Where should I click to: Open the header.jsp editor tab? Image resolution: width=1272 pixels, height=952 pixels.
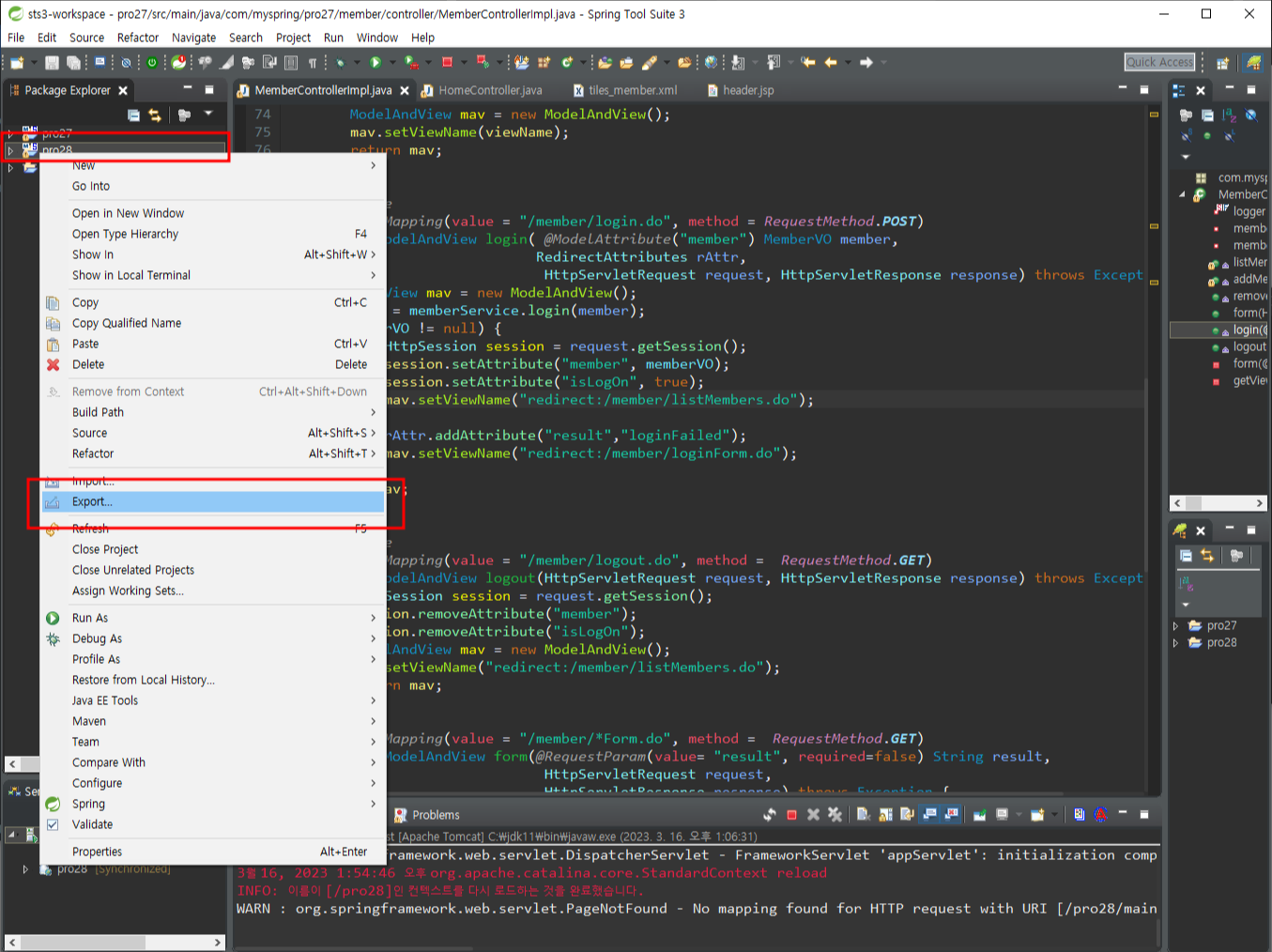point(742,90)
